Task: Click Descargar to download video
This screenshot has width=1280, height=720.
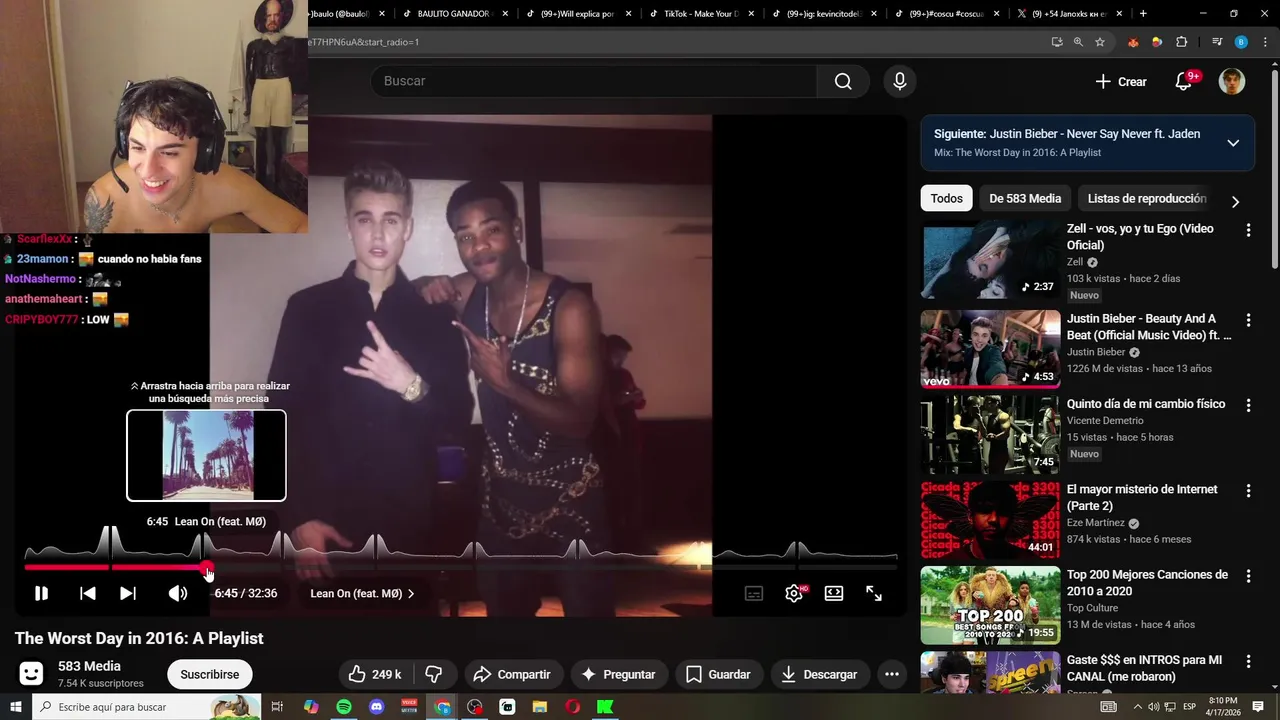Action: 819,674
